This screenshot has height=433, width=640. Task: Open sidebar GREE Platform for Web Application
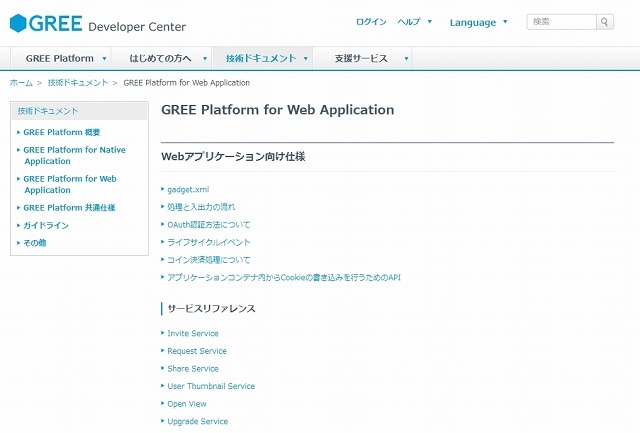click(70, 184)
